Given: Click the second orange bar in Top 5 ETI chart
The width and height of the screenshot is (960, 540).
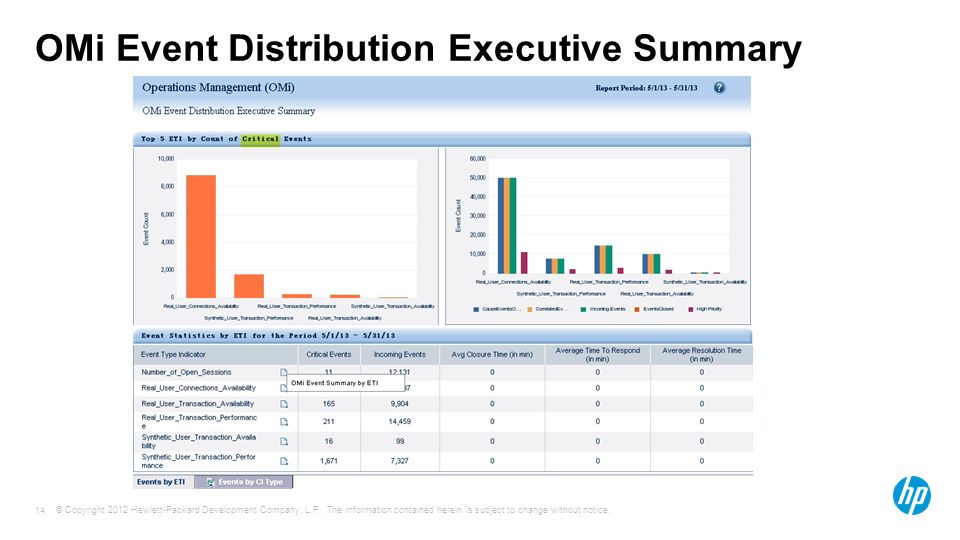Looking at the screenshot, I should point(249,286).
